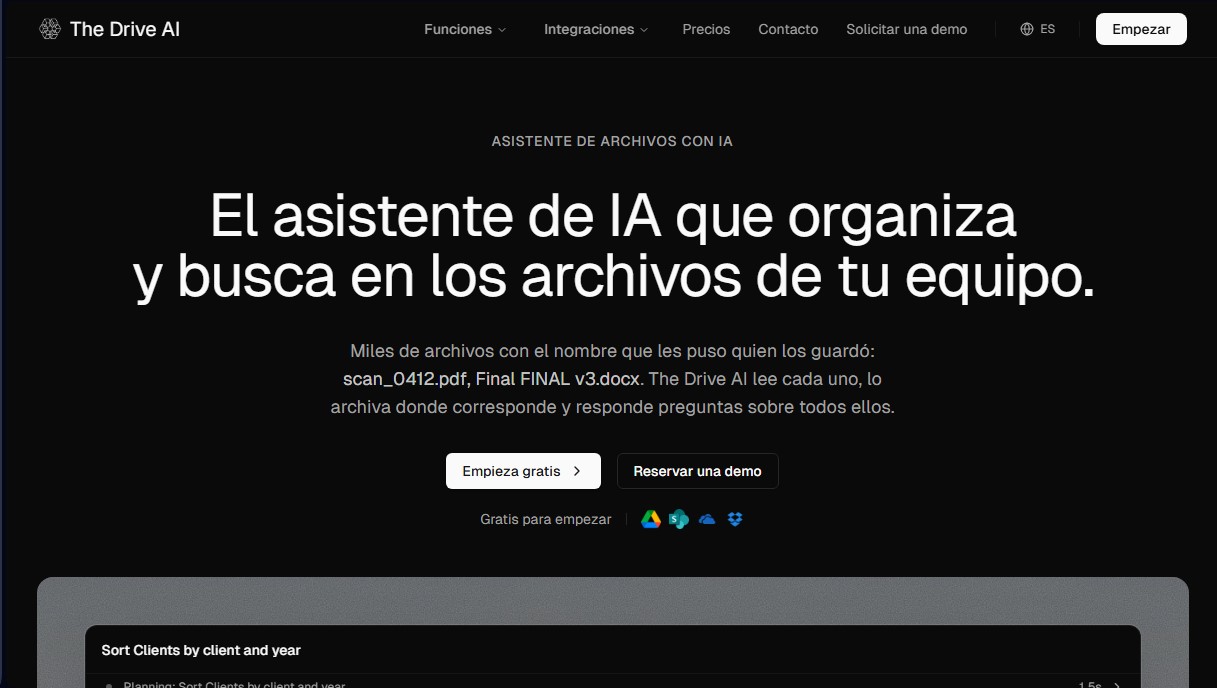Click The Drive AI logo icon
The image size is (1217, 688).
(50, 29)
